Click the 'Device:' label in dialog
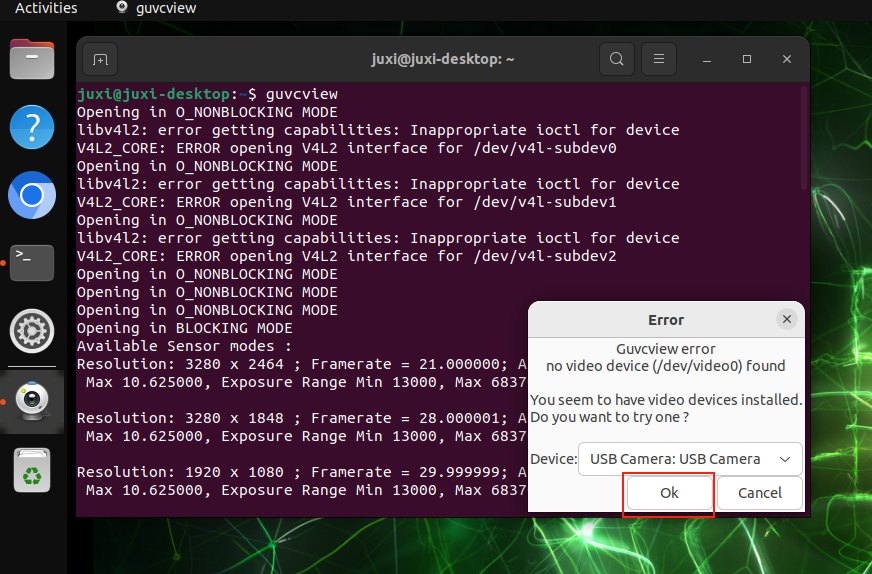Screen dimensions: 872x574 (x=553, y=459)
